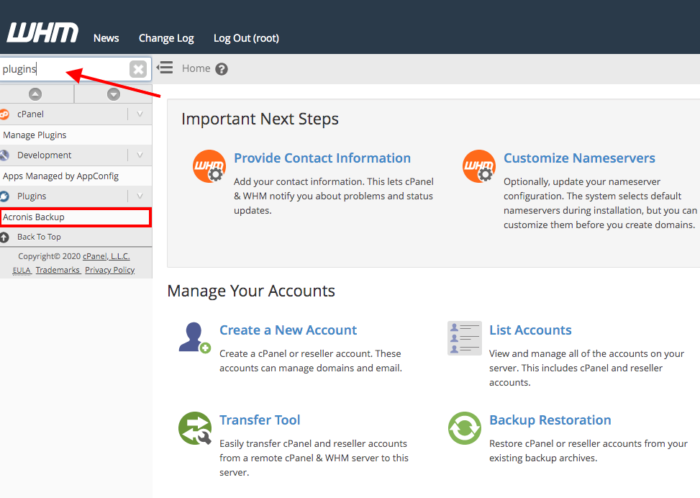Collapse all sidebar sections with up arrow
The width and height of the screenshot is (700, 498).
coord(35,94)
